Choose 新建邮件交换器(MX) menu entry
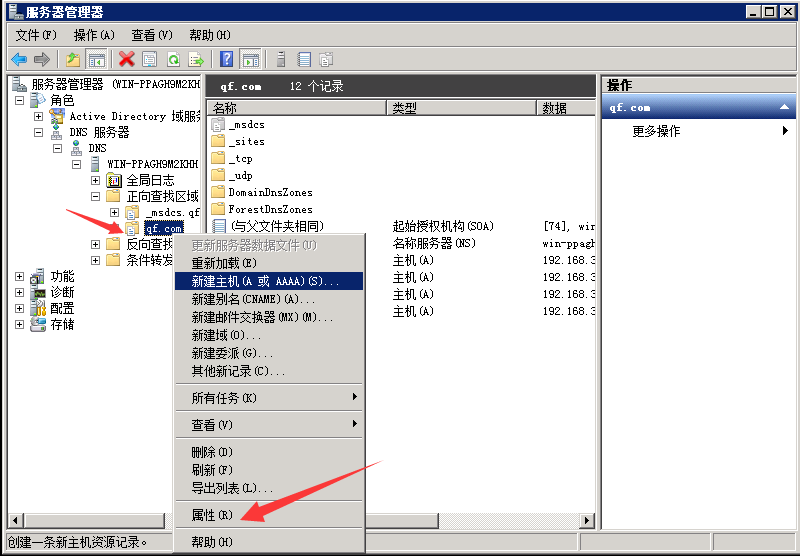The image size is (800, 556). pyautogui.click(x=269, y=317)
